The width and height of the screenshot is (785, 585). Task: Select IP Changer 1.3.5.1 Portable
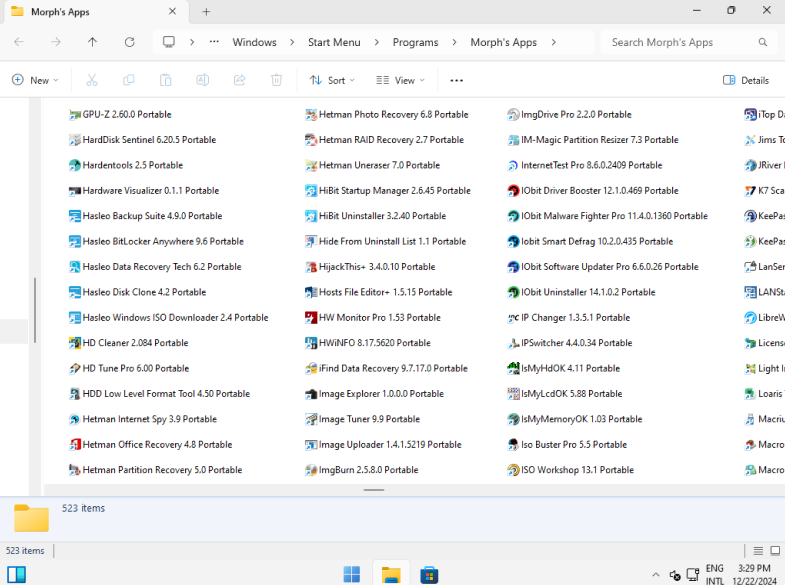pyautogui.click(x=568, y=318)
